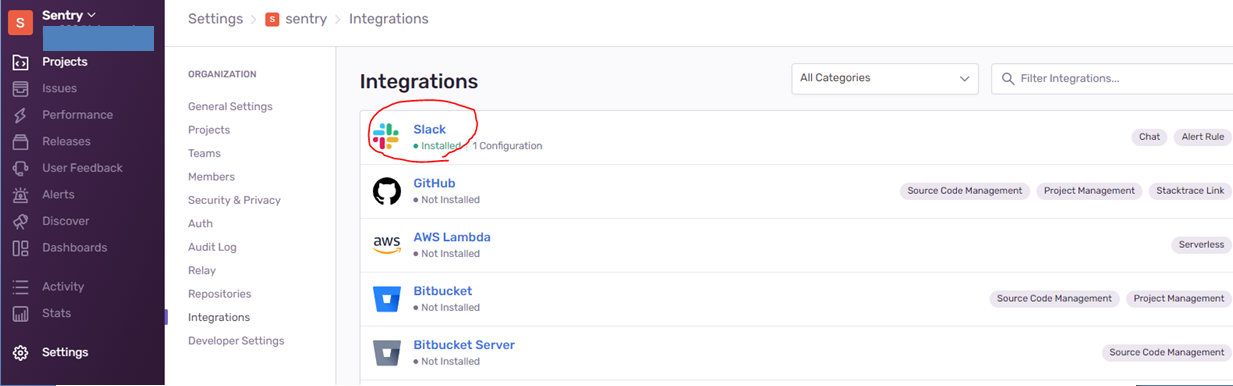Open Releases in the sidebar
This screenshot has height=386, width=1233.
(66, 141)
